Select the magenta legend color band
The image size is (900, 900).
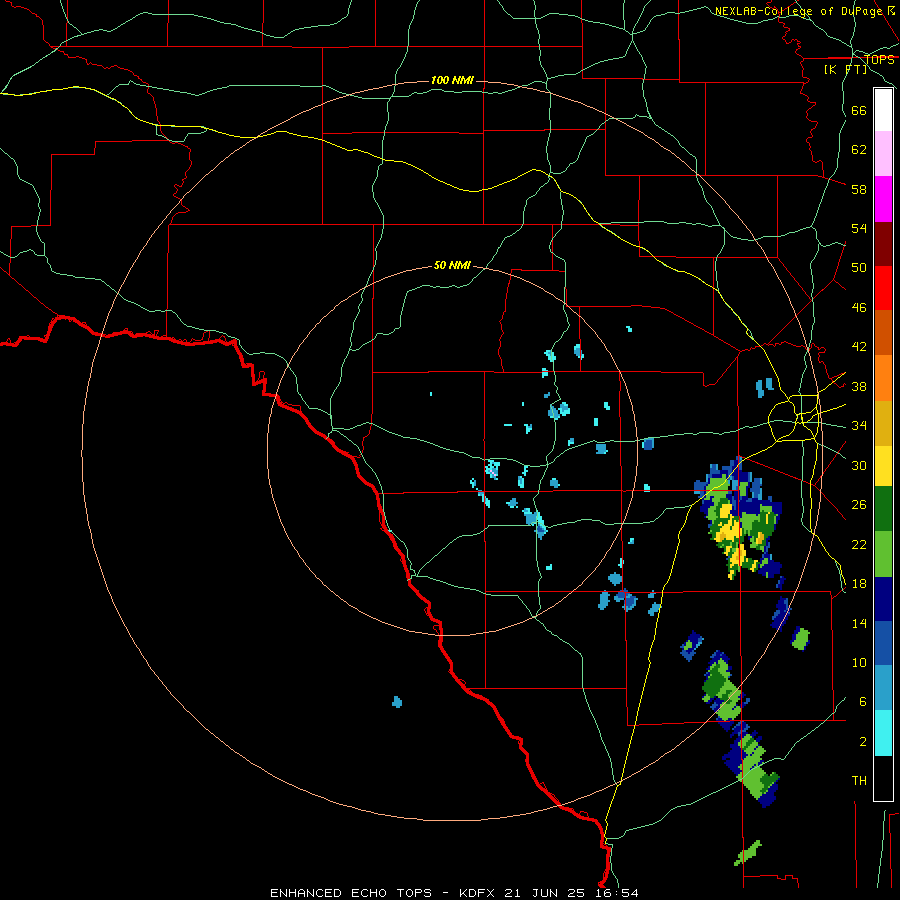click(883, 199)
